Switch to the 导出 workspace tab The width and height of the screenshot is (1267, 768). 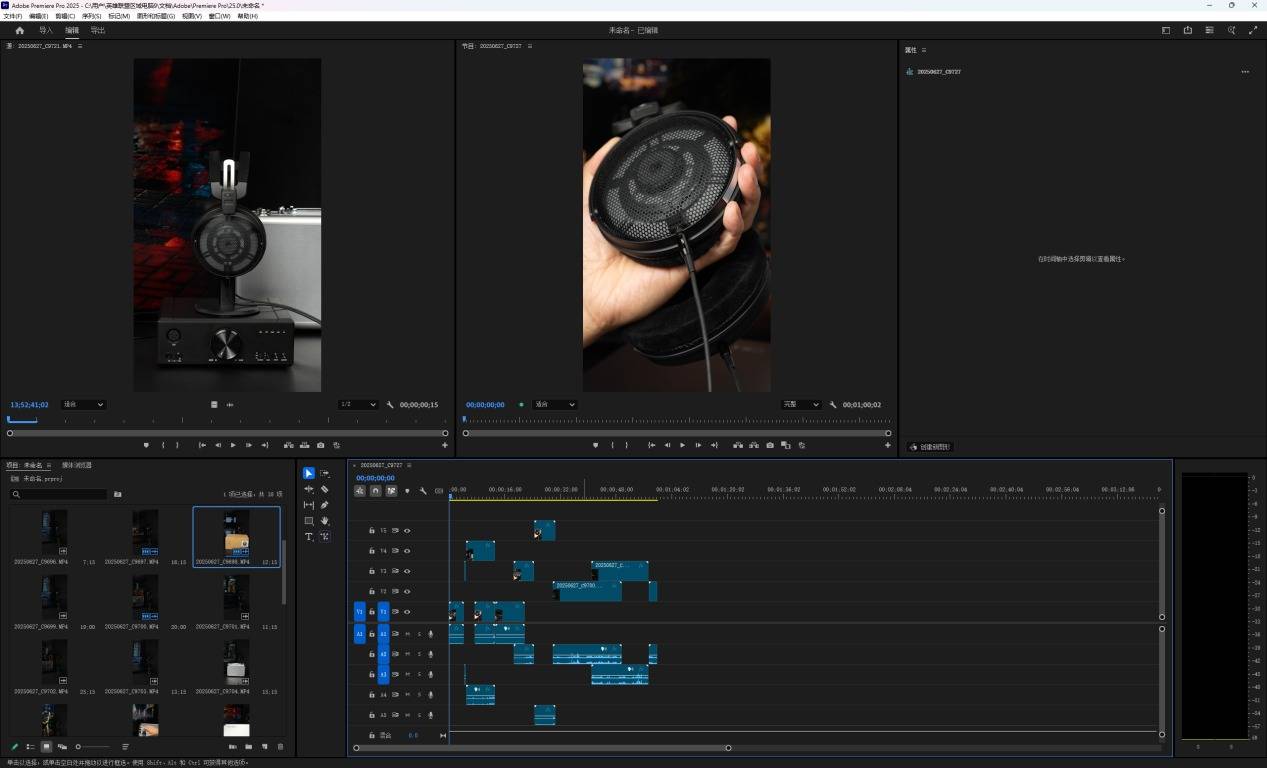[x=98, y=31]
